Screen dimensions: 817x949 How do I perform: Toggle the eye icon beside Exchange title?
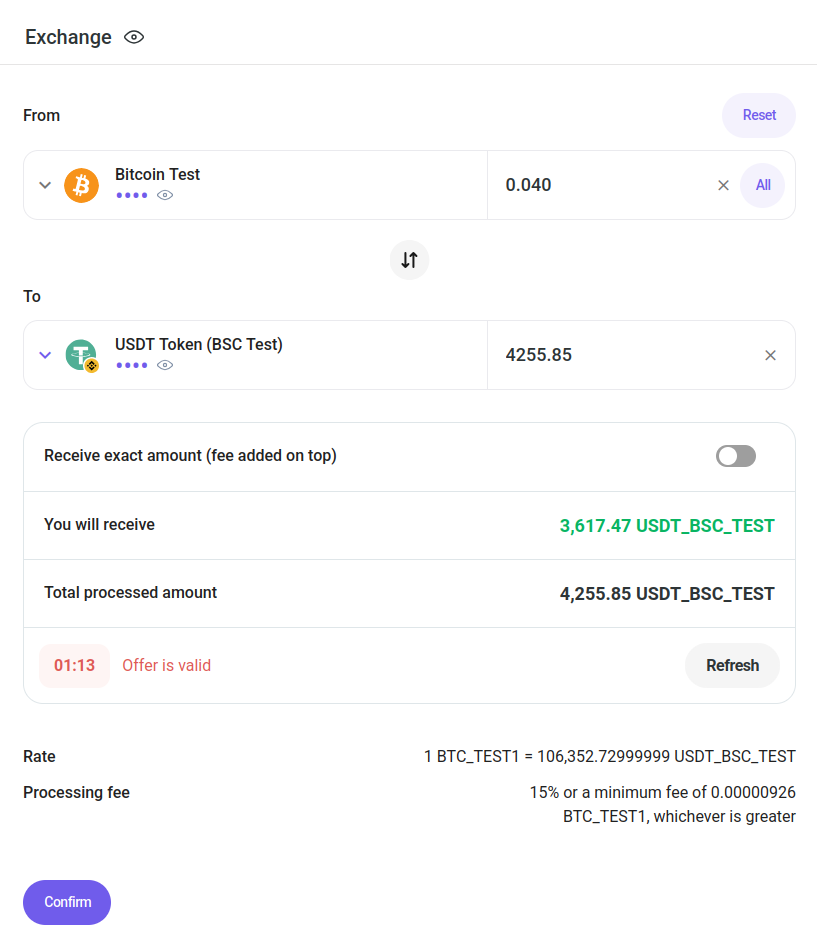(134, 37)
